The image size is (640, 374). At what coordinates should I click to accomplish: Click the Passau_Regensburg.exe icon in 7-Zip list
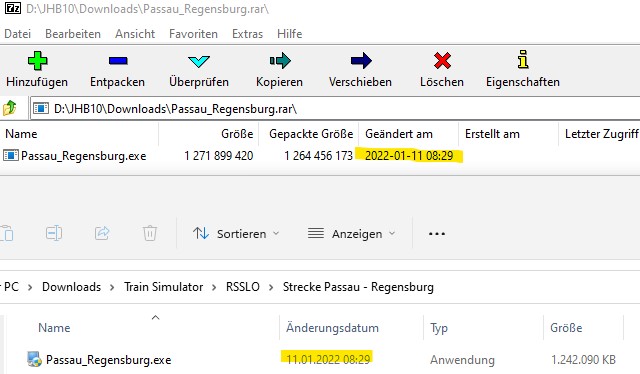(x=11, y=156)
